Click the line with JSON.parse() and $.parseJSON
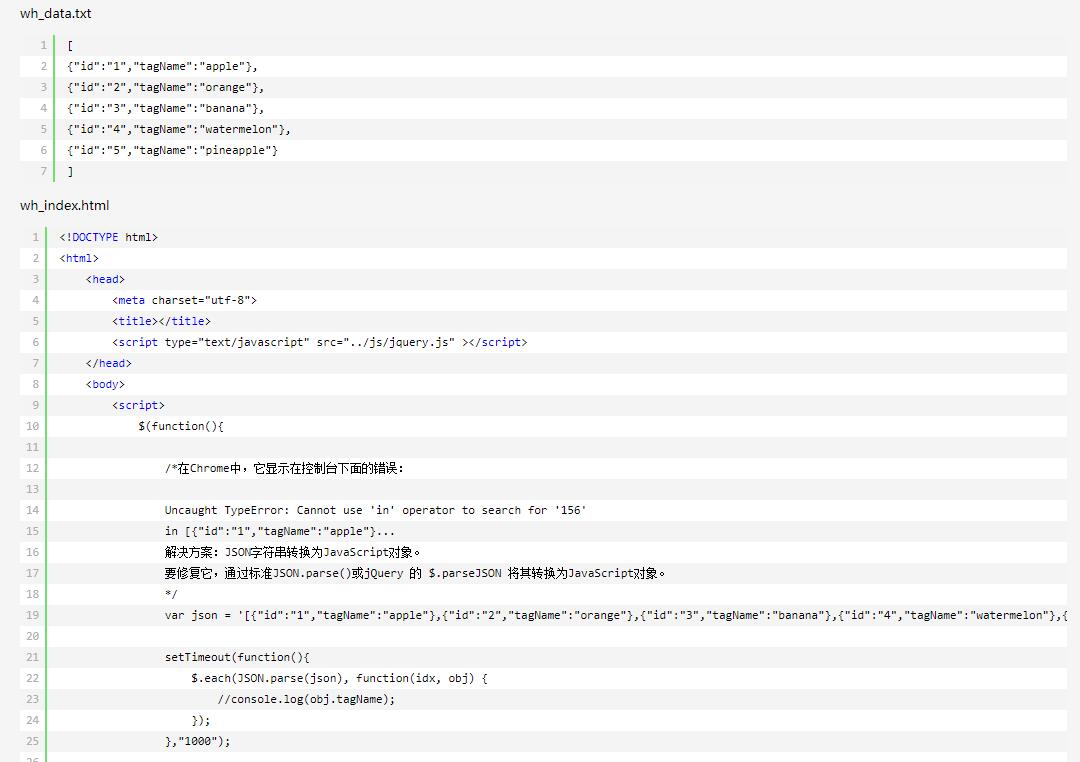The image size is (1080, 762). [x=415, y=573]
